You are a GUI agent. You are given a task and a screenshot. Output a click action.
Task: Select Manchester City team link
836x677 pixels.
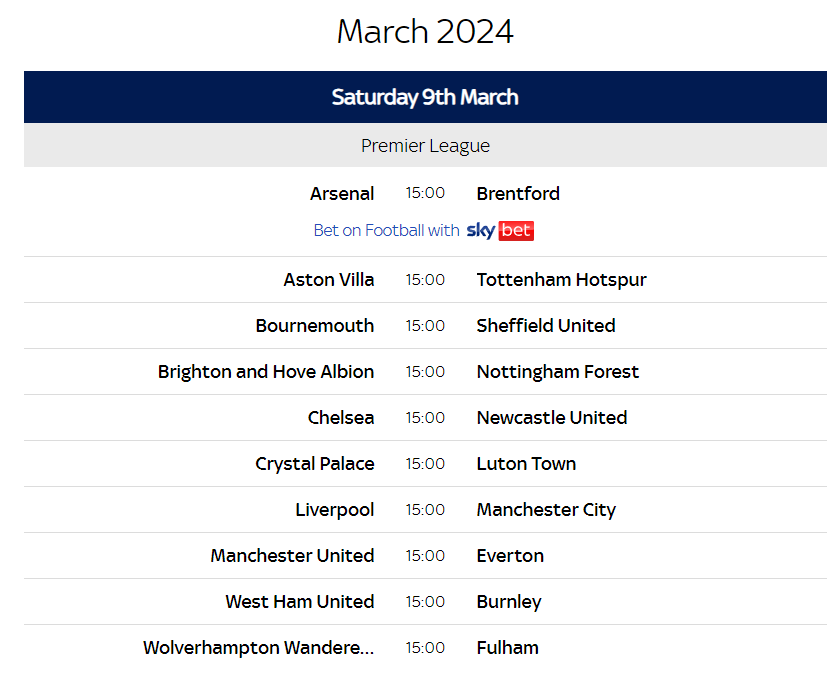click(546, 510)
